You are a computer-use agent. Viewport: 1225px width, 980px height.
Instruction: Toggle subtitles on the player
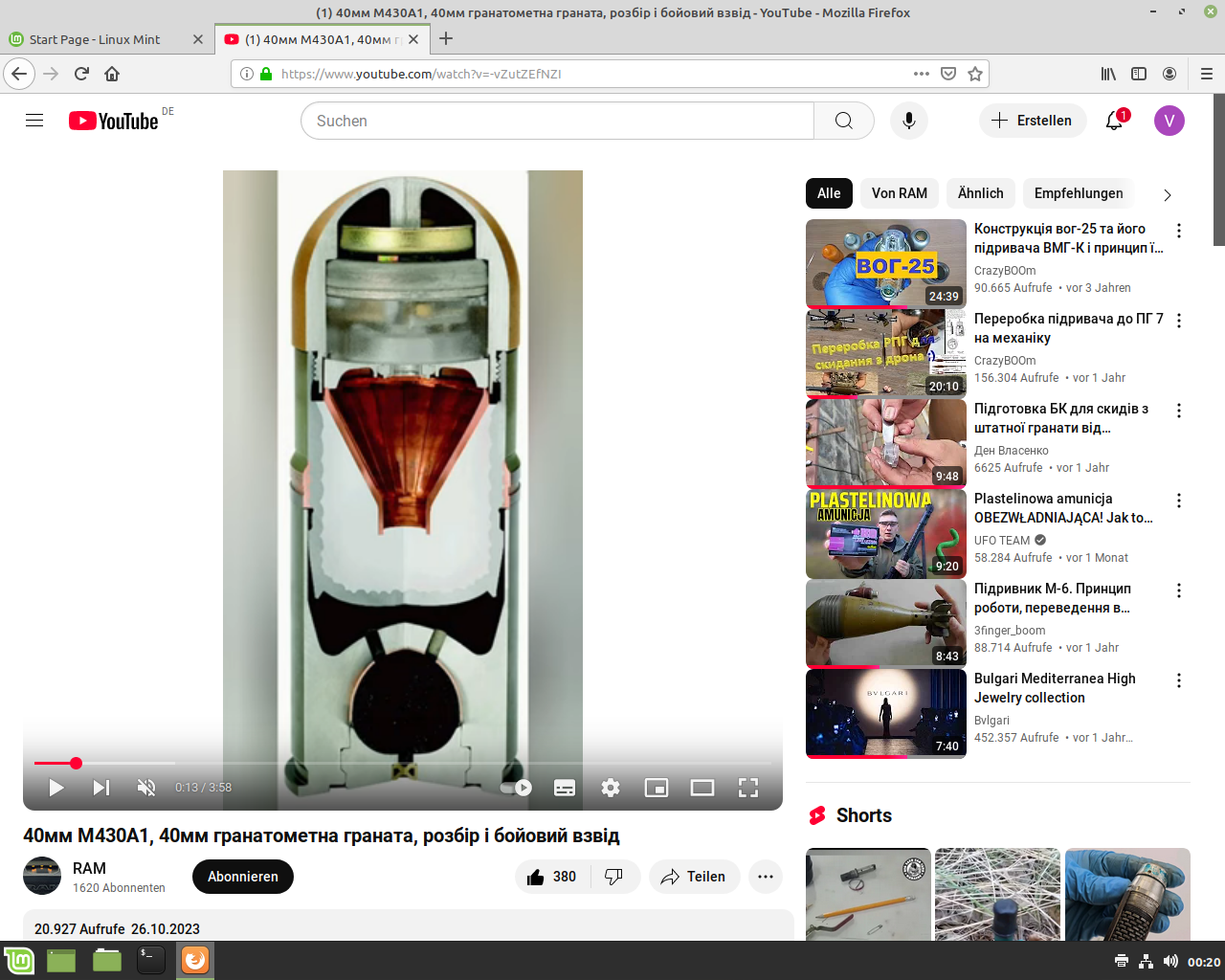pos(565,788)
